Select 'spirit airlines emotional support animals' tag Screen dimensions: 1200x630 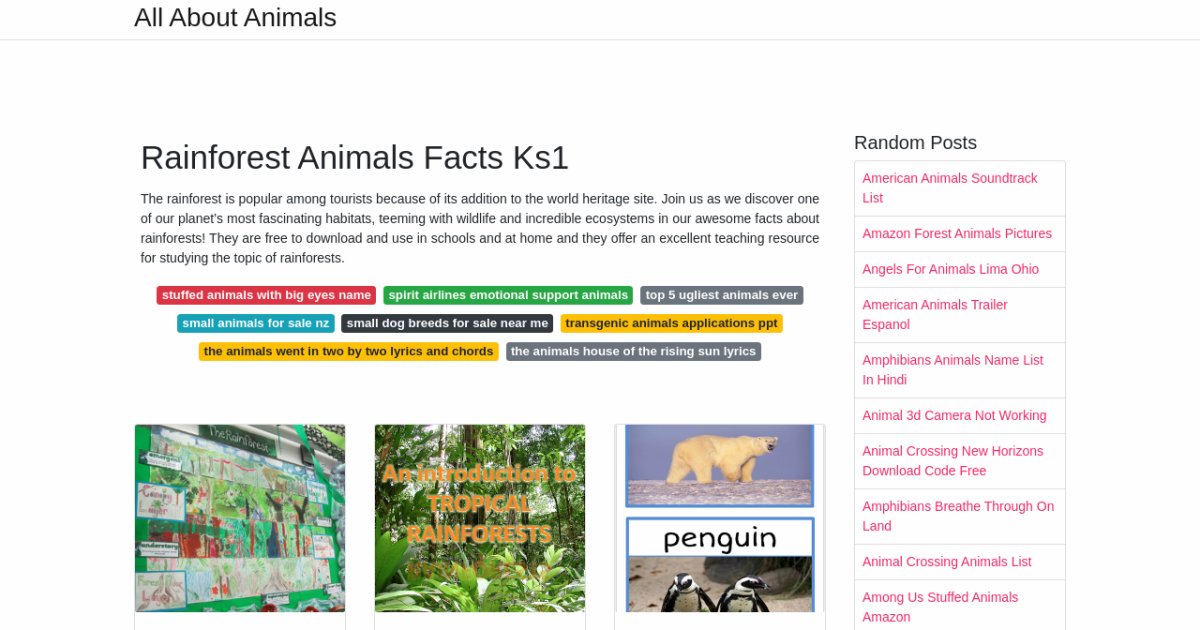tap(508, 295)
